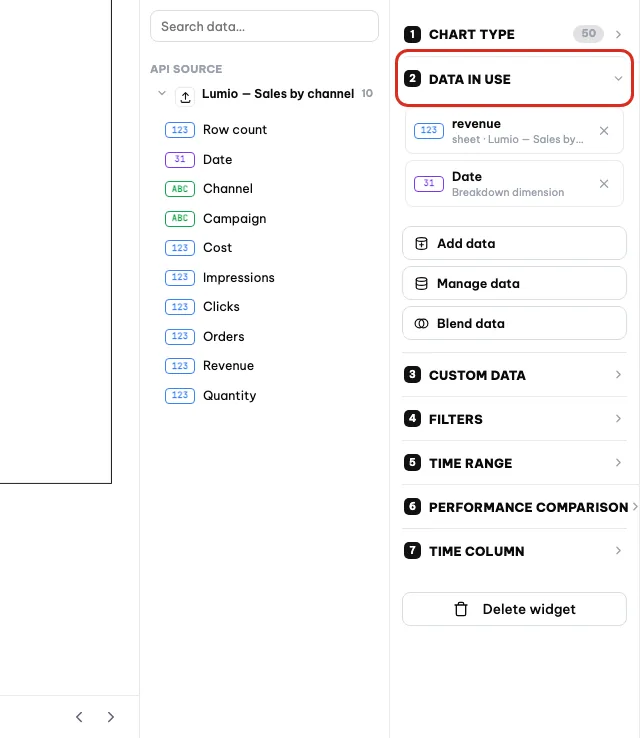Remove the Date breakdown dimension

604,184
